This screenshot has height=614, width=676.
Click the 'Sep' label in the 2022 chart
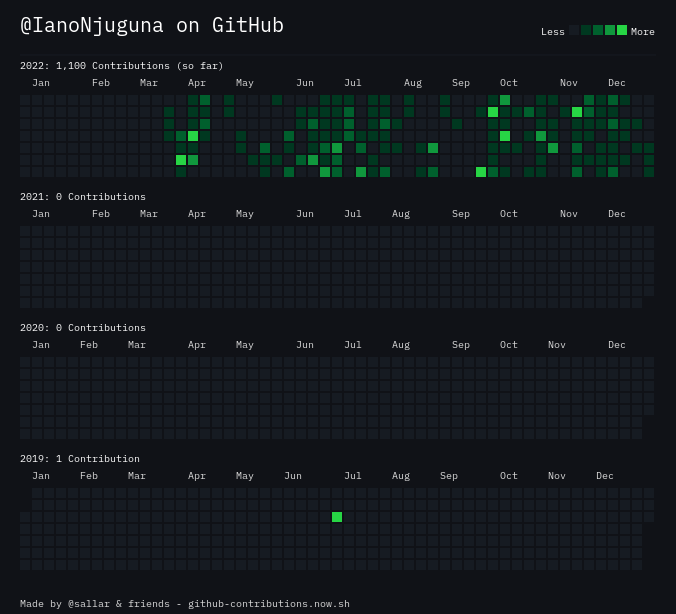(x=460, y=83)
